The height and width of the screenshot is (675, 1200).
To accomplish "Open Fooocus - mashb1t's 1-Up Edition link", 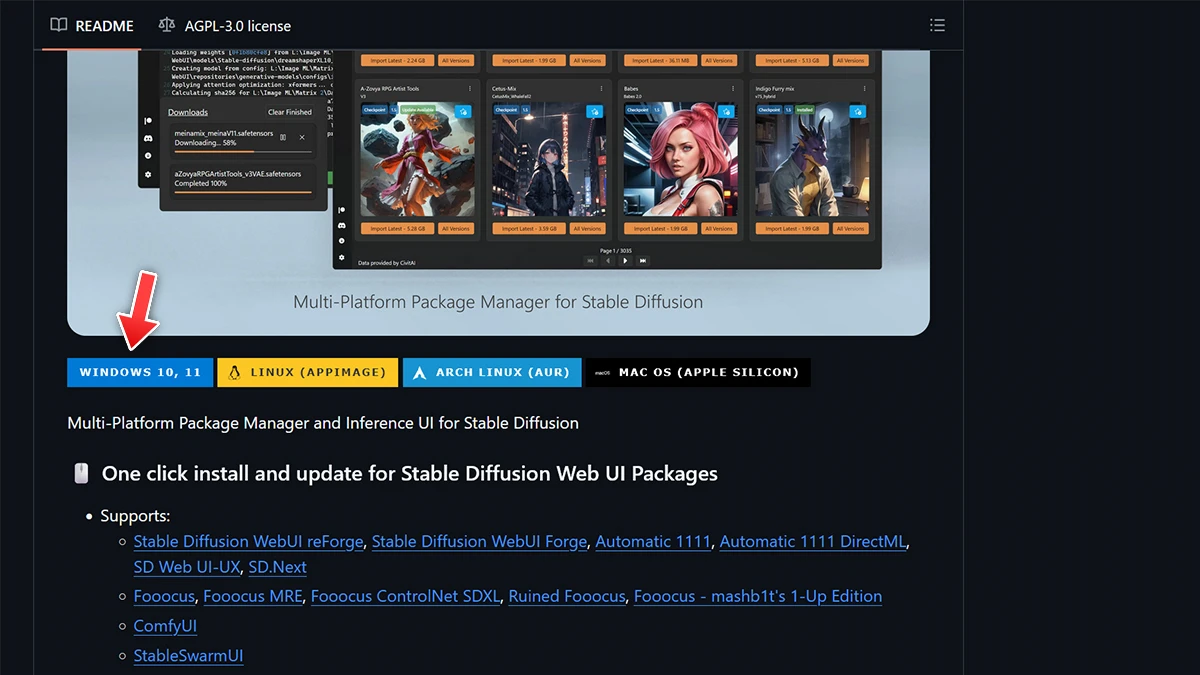I will 758,596.
